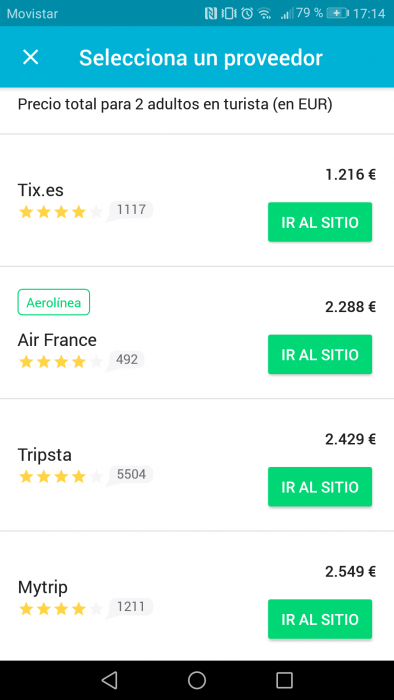Open Tripsta review count bubble 5504
The height and width of the screenshot is (700, 394).
[130, 475]
